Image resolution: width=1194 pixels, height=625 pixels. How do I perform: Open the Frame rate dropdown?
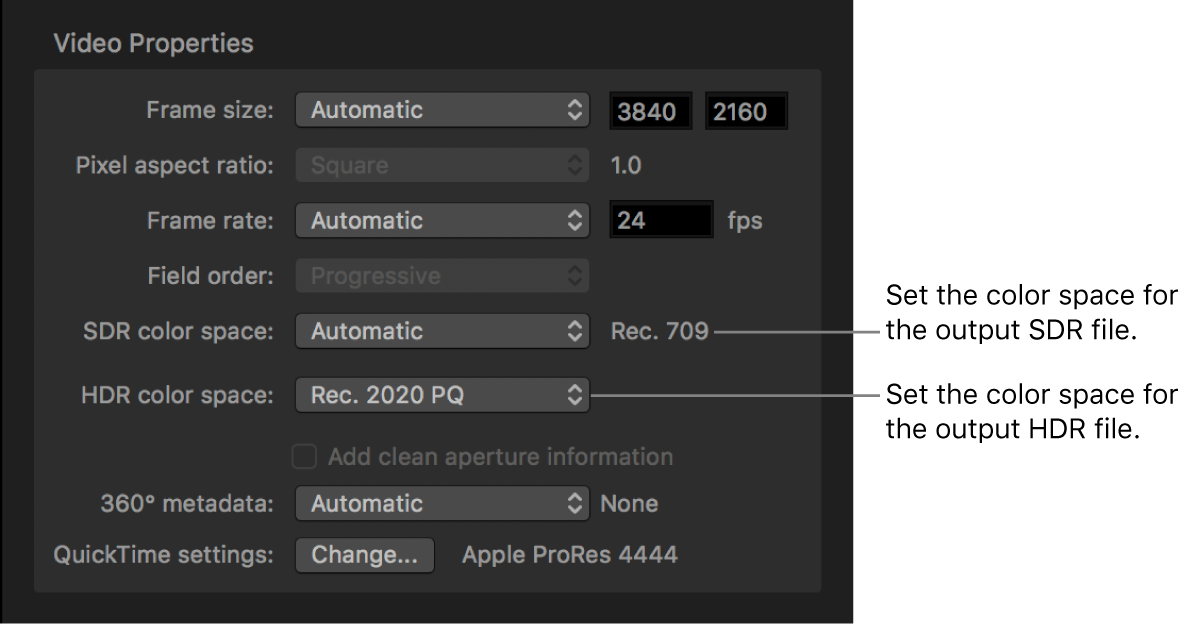(x=442, y=220)
